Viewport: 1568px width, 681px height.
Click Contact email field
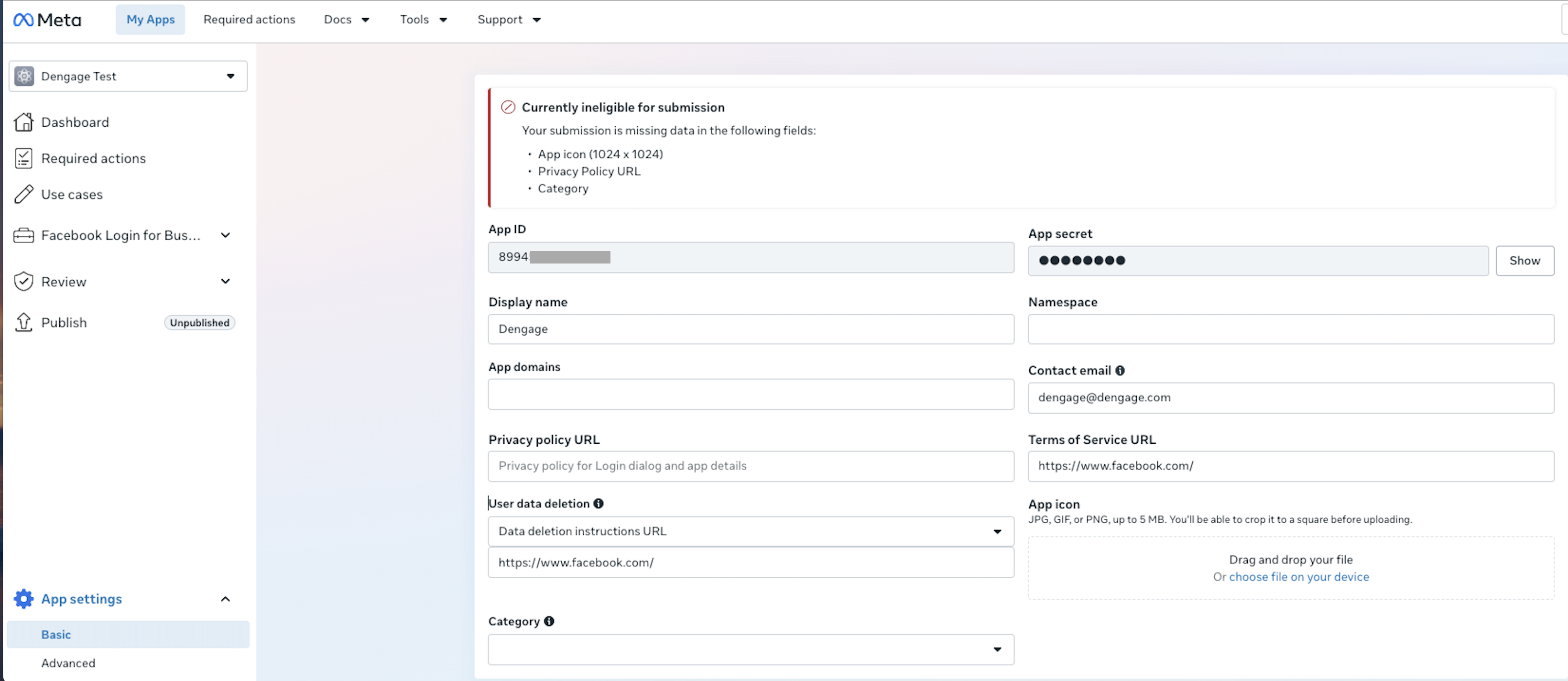coord(1290,398)
